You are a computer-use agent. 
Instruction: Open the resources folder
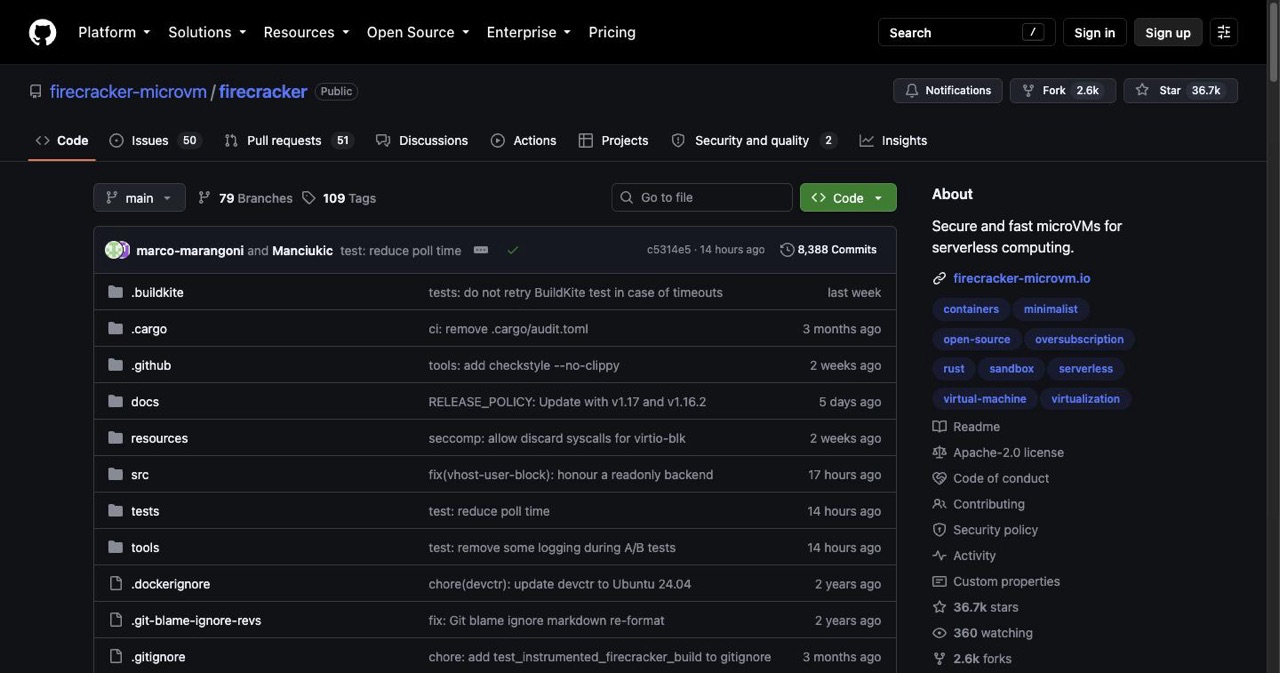[159, 438]
